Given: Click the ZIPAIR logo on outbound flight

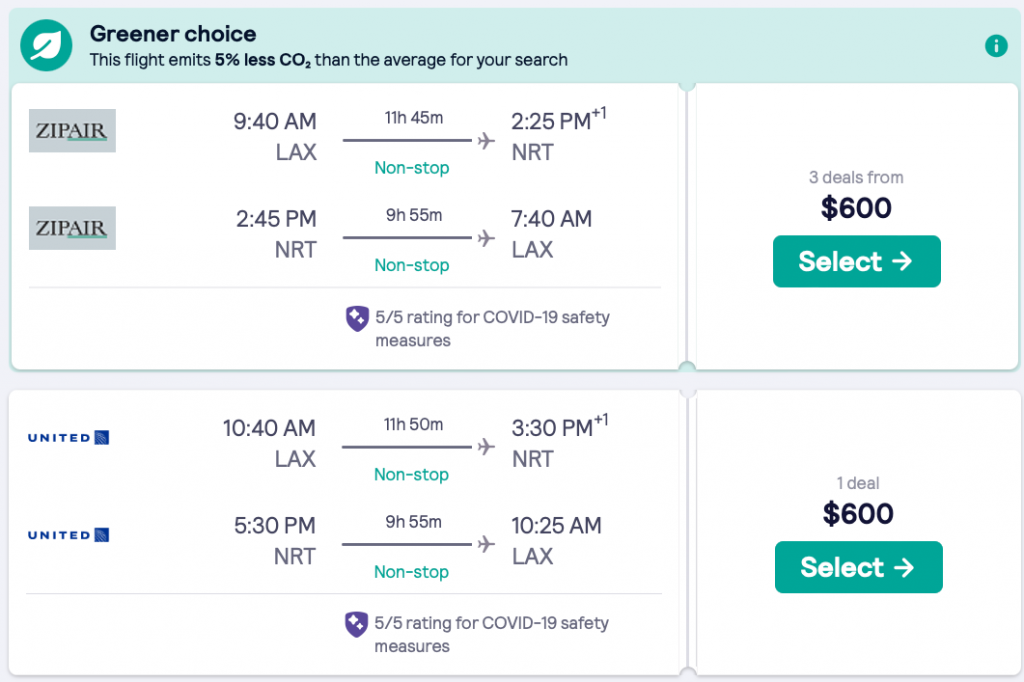Looking at the screenshot, I should (x=72, y=130).
